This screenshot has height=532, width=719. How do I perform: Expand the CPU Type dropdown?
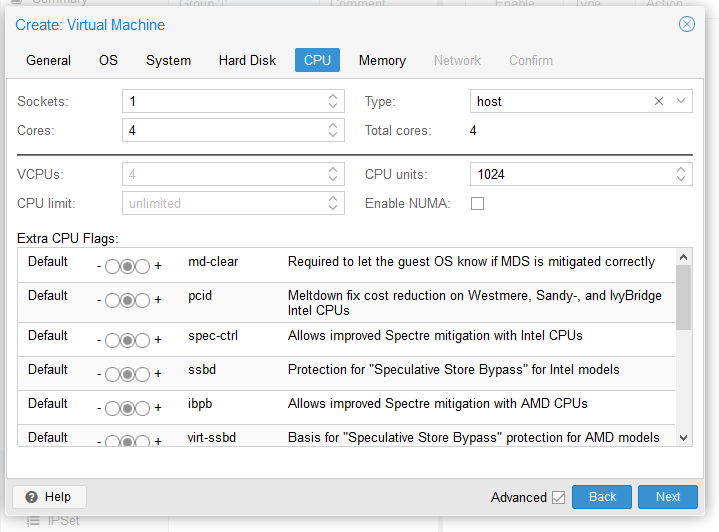[x=680, y=101]
